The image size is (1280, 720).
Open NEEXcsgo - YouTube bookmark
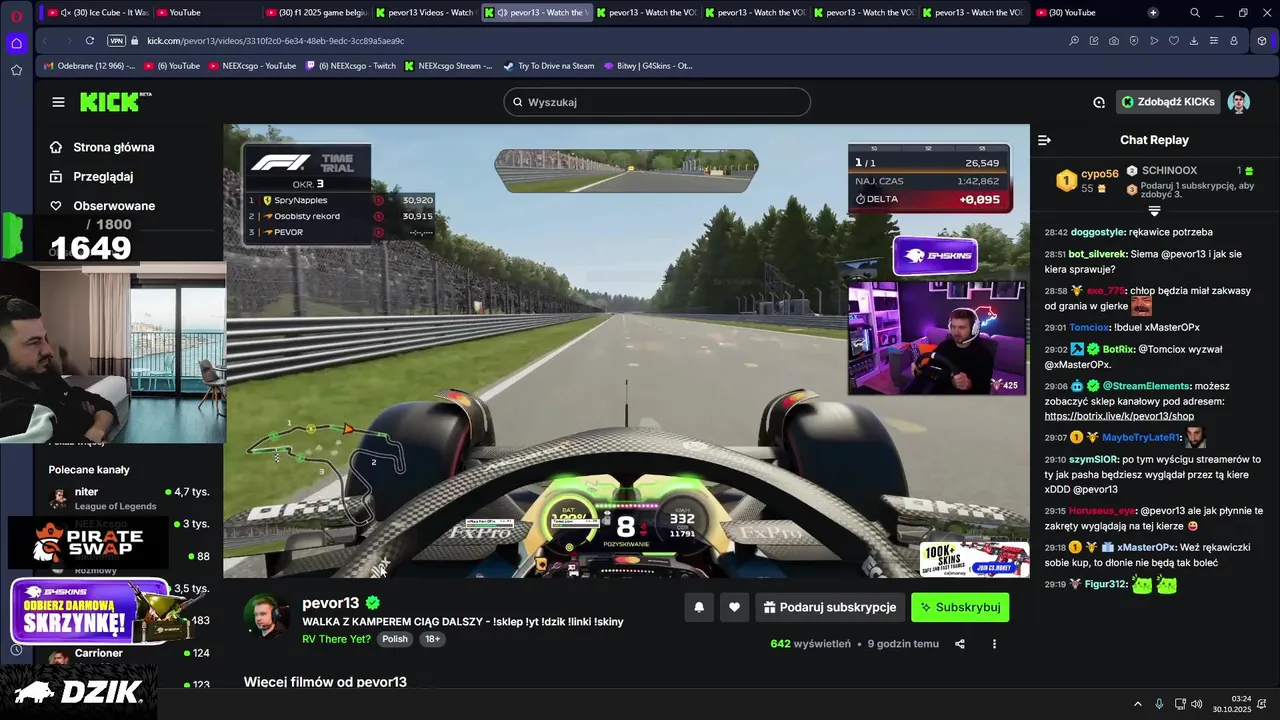click(251, 66)
